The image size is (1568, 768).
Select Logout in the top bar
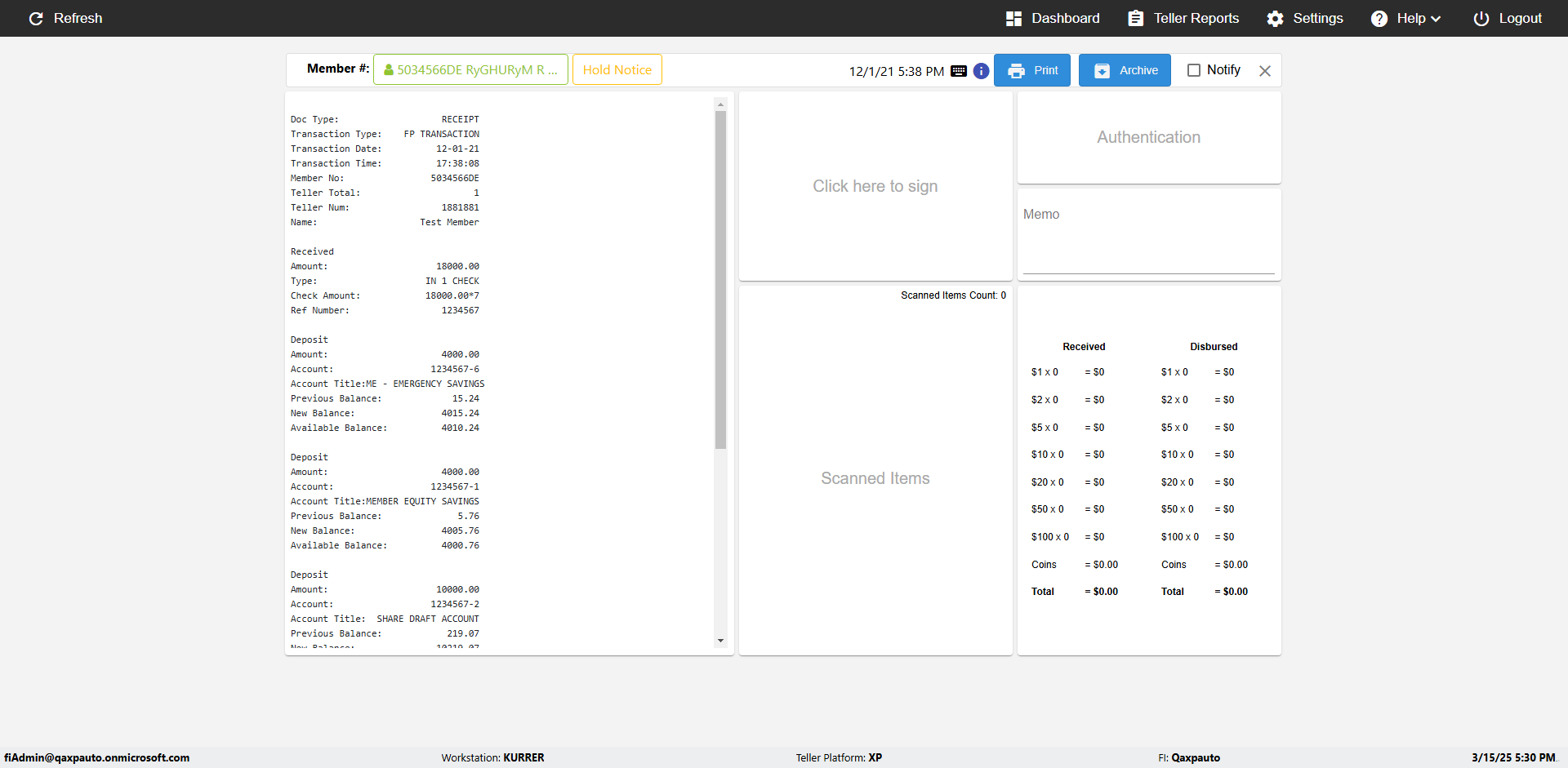point(1508,19)
